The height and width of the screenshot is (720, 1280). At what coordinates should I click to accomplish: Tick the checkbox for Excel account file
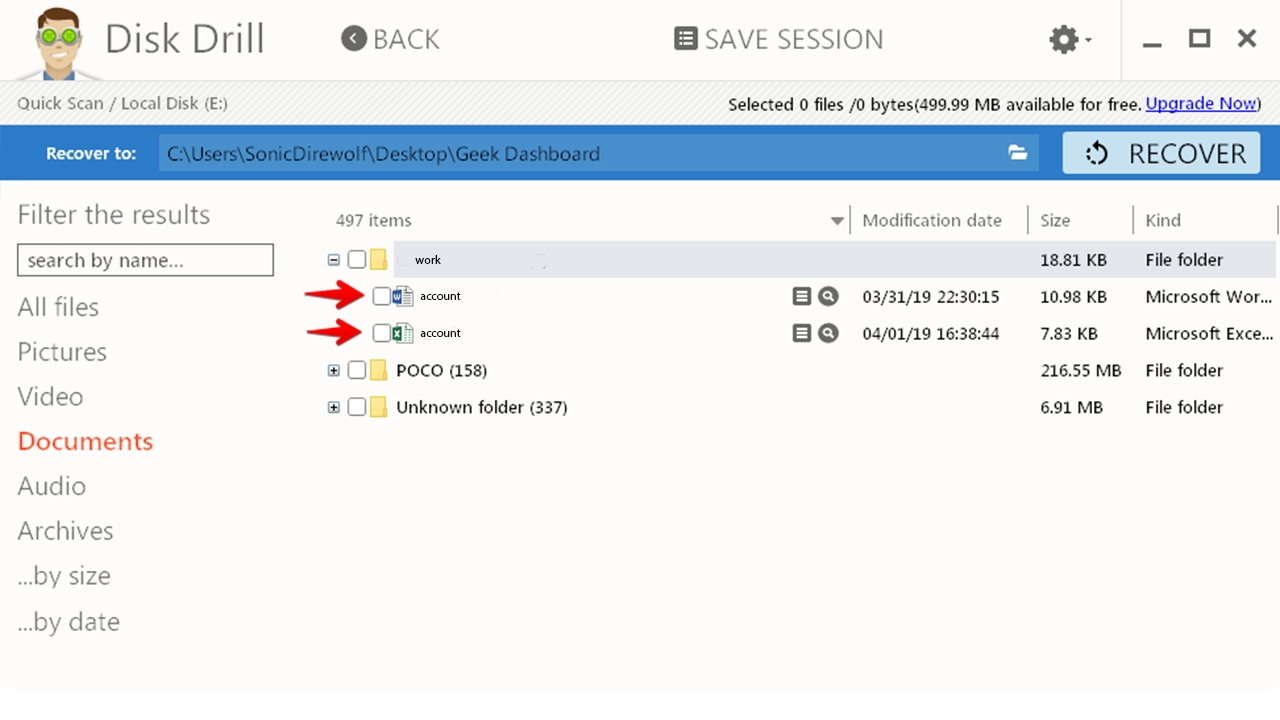click(x=381, y=333)
